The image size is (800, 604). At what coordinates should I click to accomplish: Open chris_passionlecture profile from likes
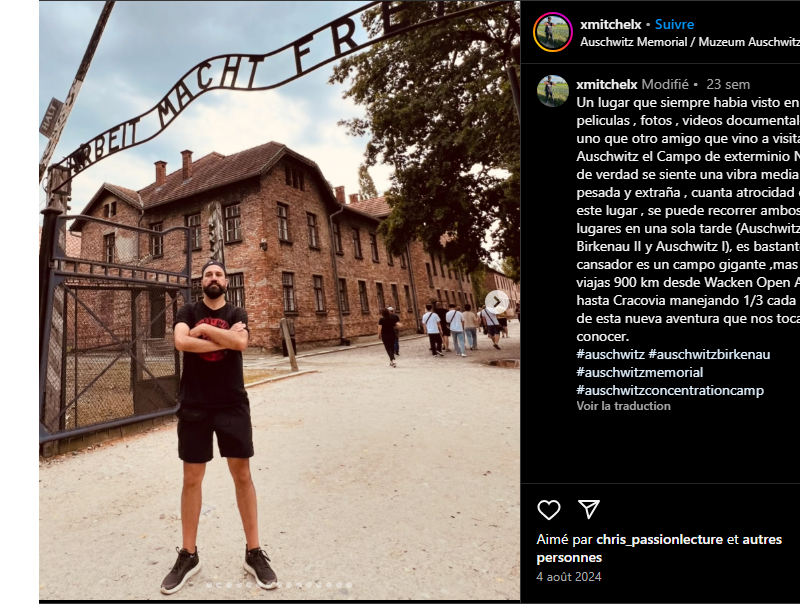(x=659, y=539)
